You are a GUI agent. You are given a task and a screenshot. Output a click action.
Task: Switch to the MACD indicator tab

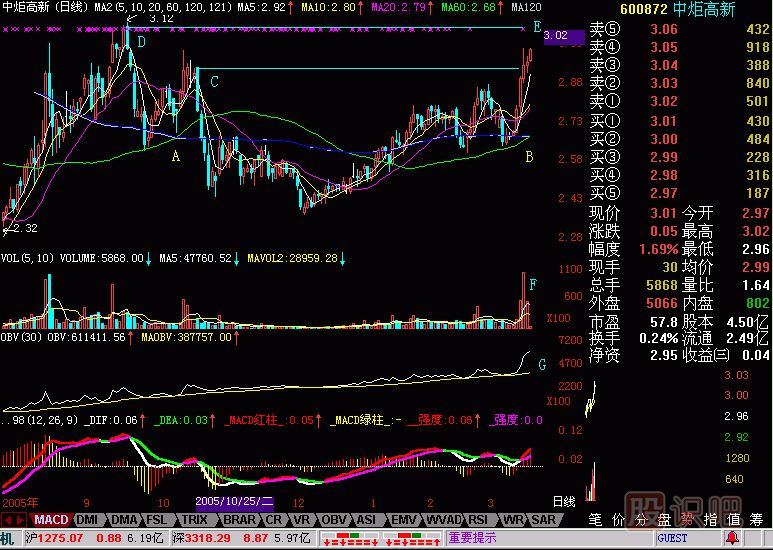click(x=50, y=520)
